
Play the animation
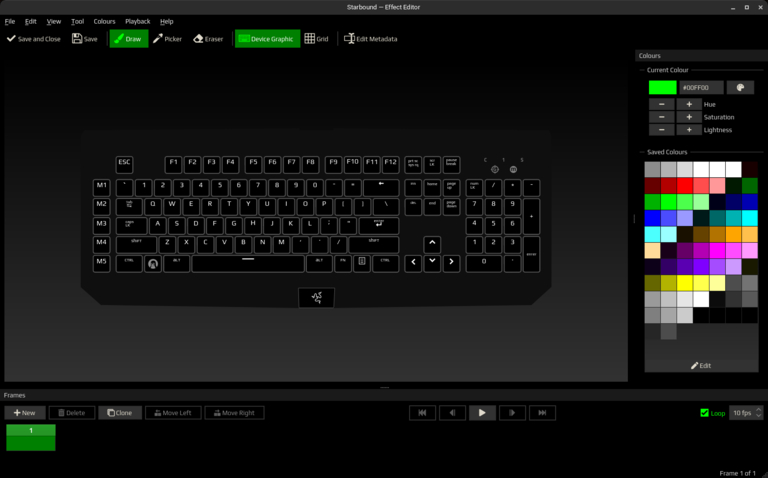point(482,413)
